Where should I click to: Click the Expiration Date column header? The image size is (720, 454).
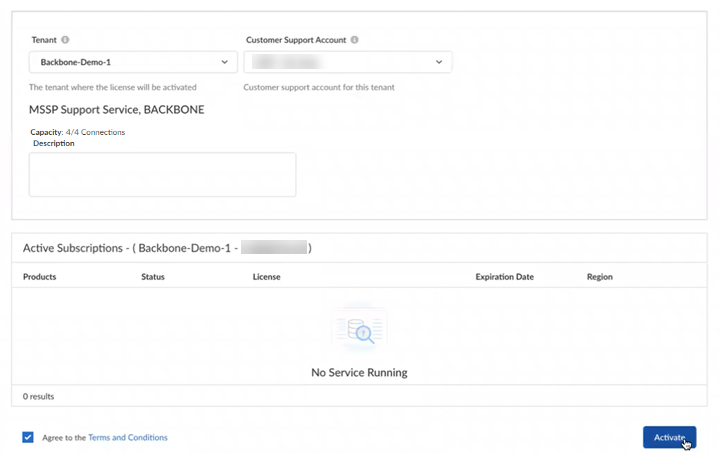[505, 277]
